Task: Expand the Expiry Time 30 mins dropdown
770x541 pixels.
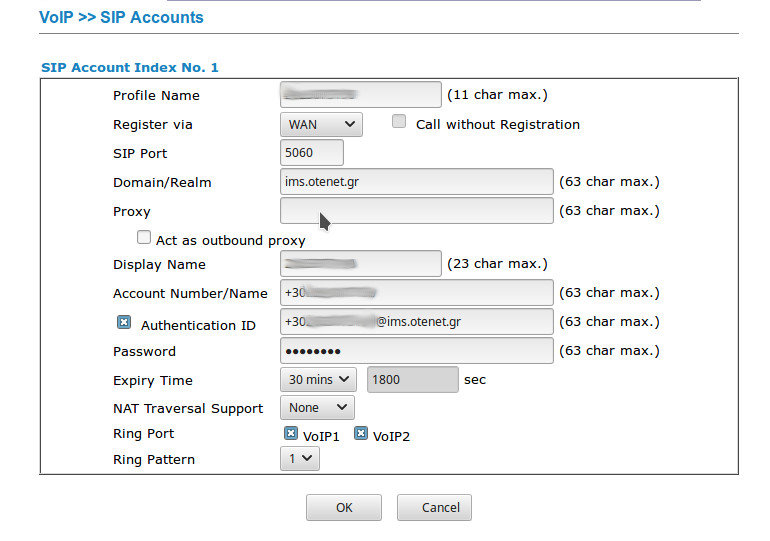Action: 319,380
